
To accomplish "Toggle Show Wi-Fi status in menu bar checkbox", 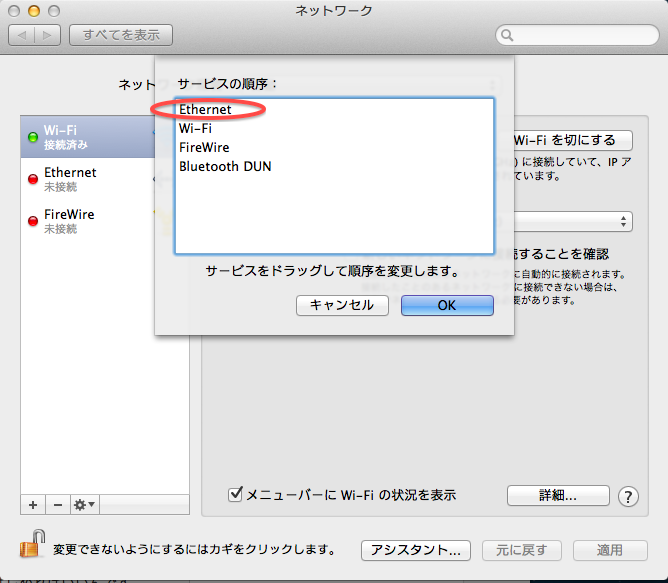I will [x=235, y=494].
